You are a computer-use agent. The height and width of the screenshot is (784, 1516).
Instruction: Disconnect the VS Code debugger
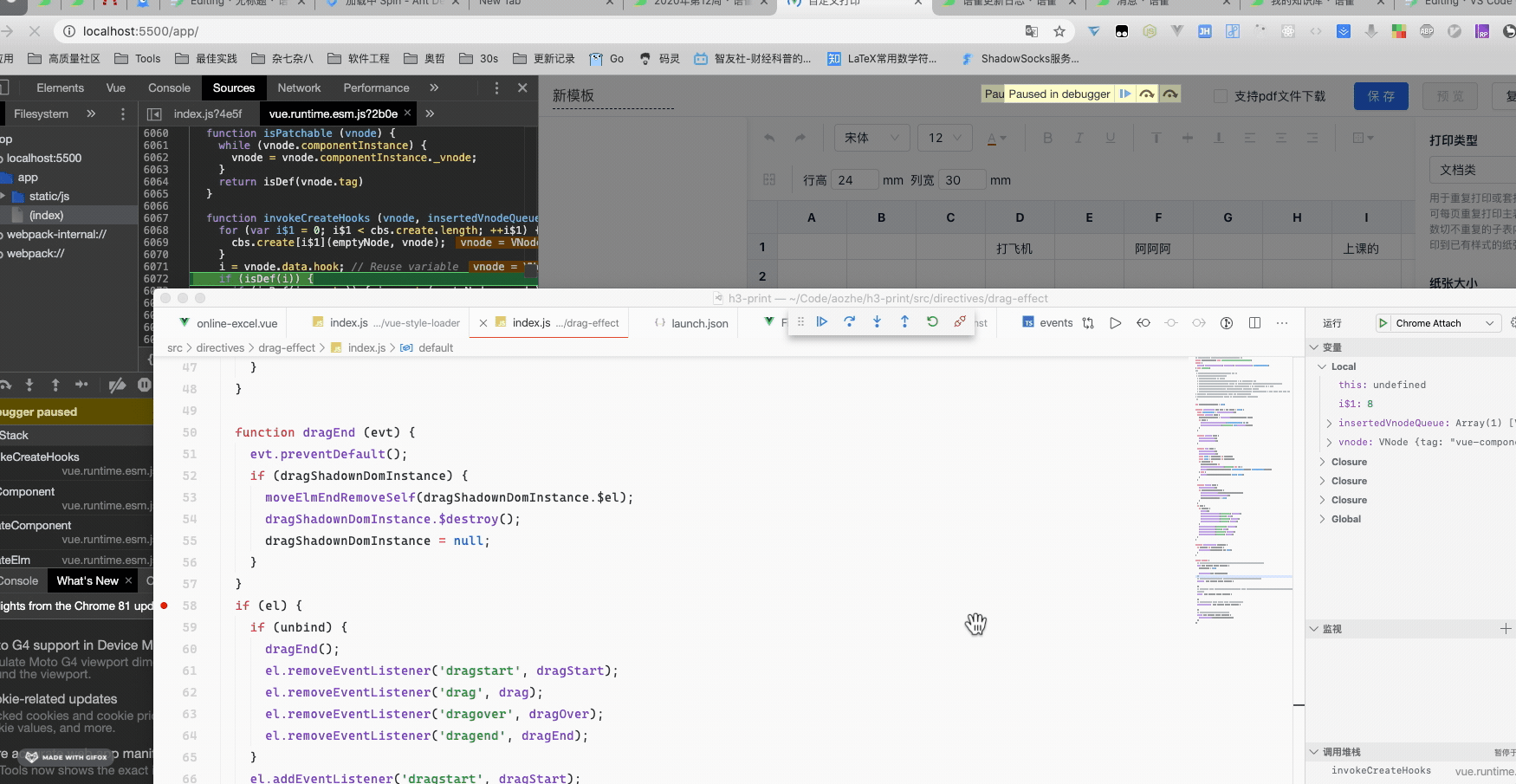pyautogui.click(x=960, y=321)
